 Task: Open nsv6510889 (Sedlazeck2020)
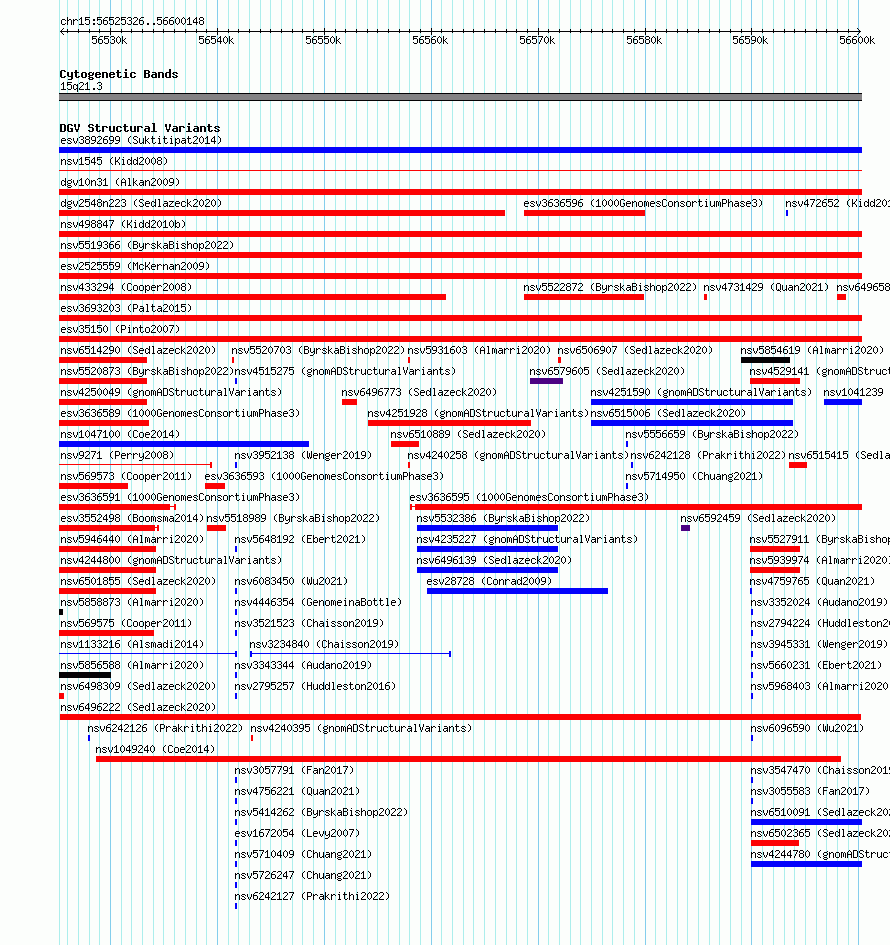[x=468, y=435]
